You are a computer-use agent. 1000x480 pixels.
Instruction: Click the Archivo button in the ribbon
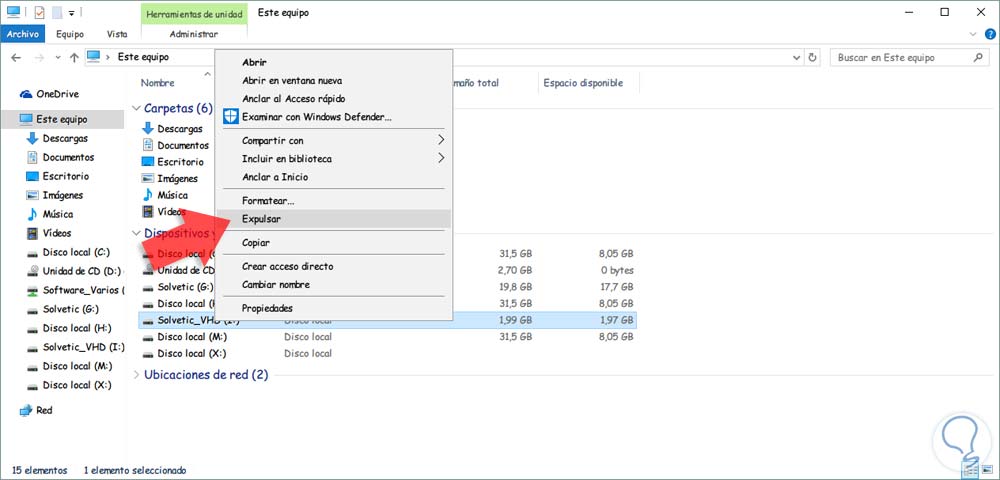coord(23,34)
